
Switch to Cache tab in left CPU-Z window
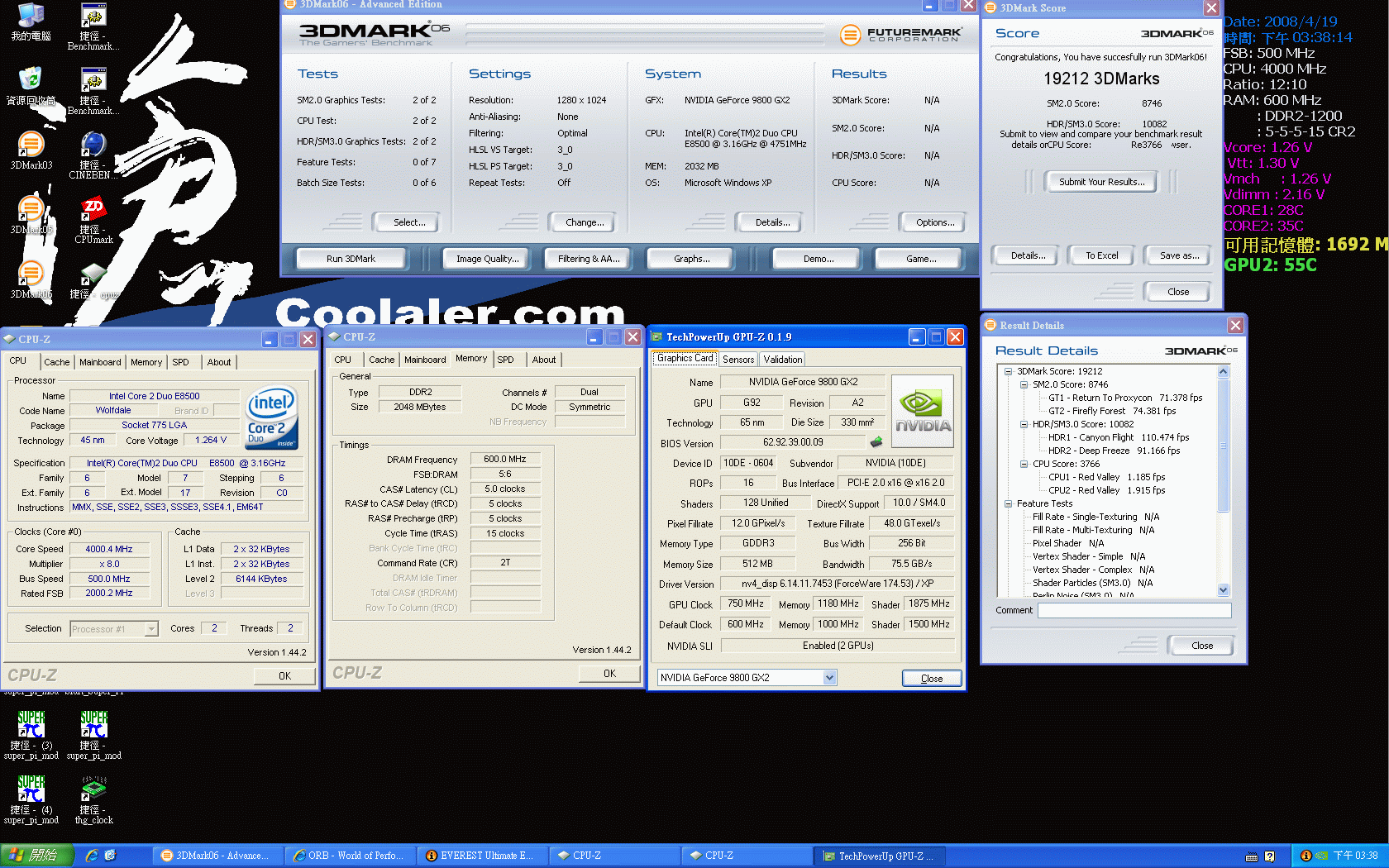57,362
